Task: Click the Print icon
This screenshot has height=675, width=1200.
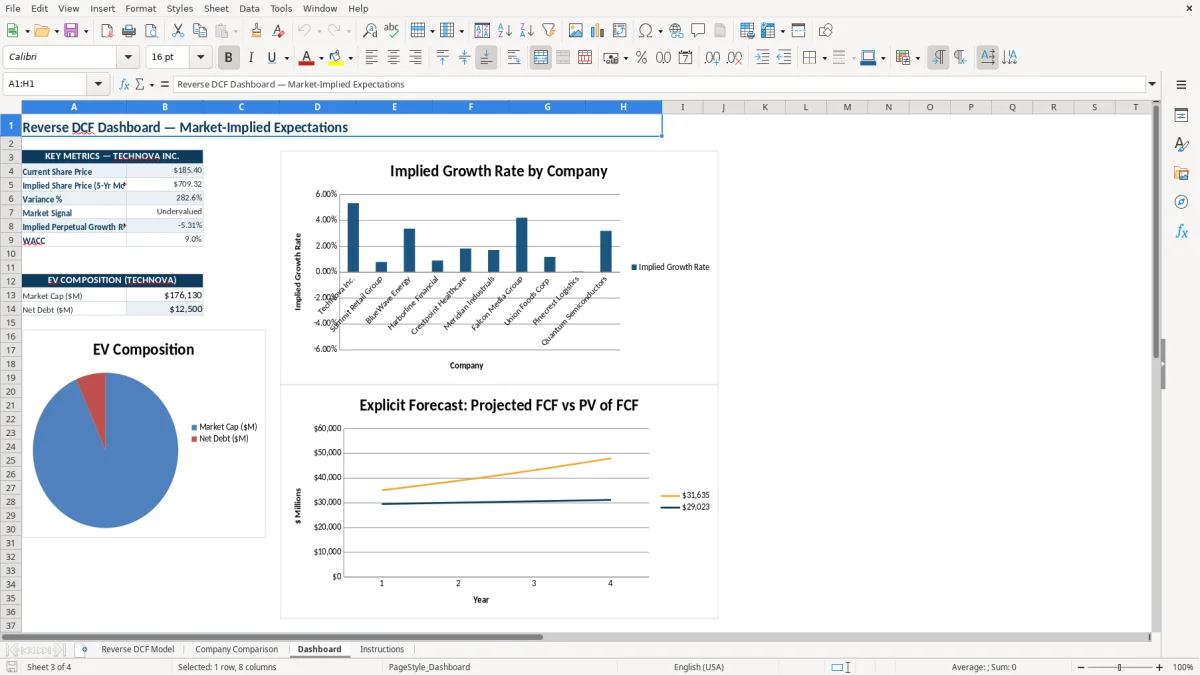Action: click(x=130, y=31)
